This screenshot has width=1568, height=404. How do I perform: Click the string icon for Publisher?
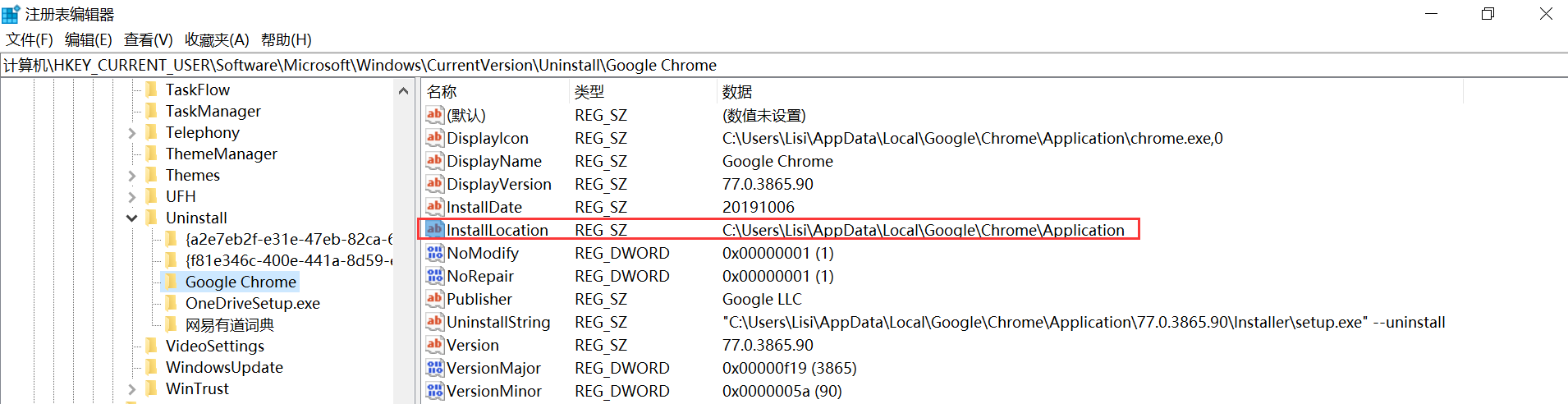point(435,298)
